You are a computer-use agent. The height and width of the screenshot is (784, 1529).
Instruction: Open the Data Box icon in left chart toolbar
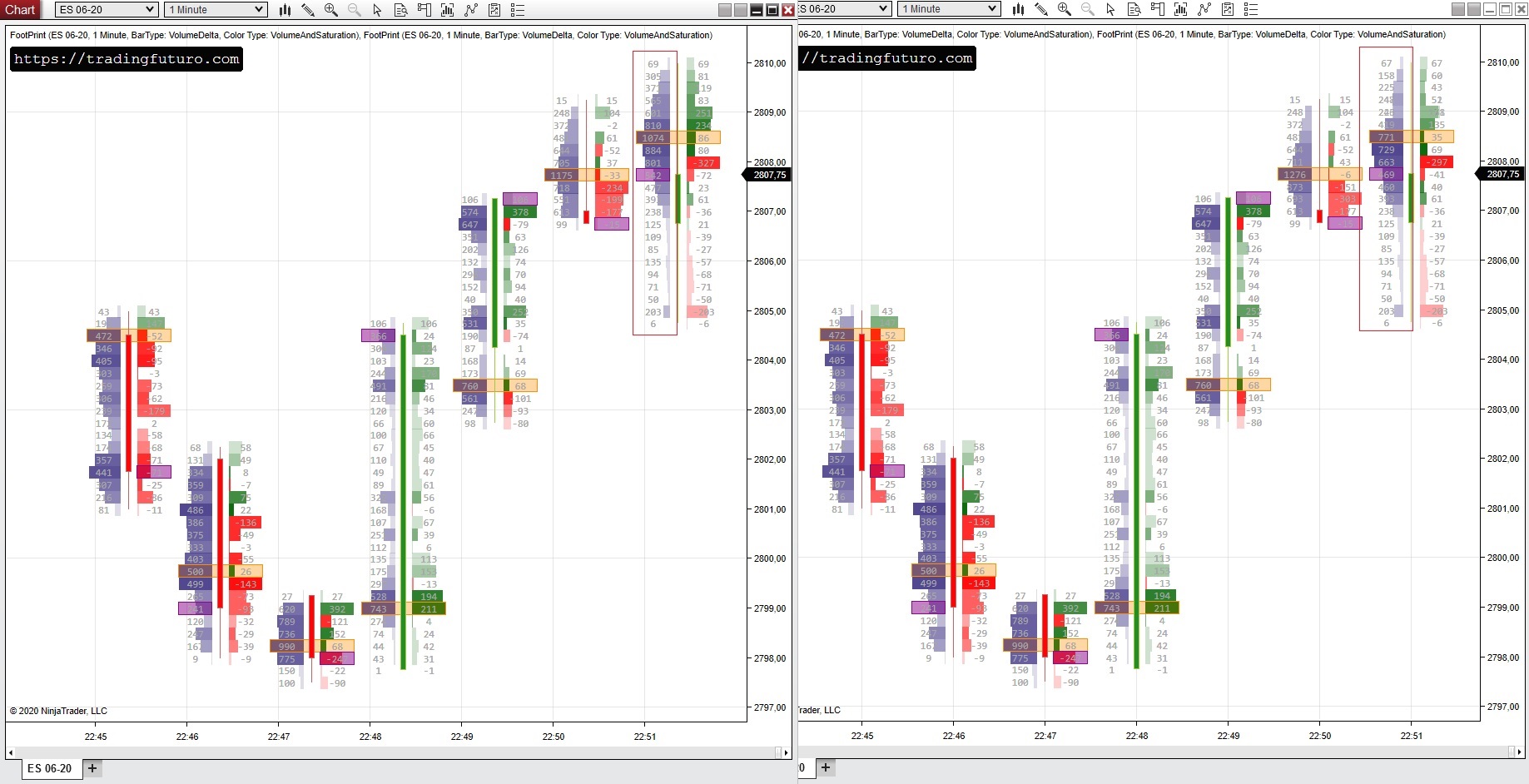[x=400, y=10]
